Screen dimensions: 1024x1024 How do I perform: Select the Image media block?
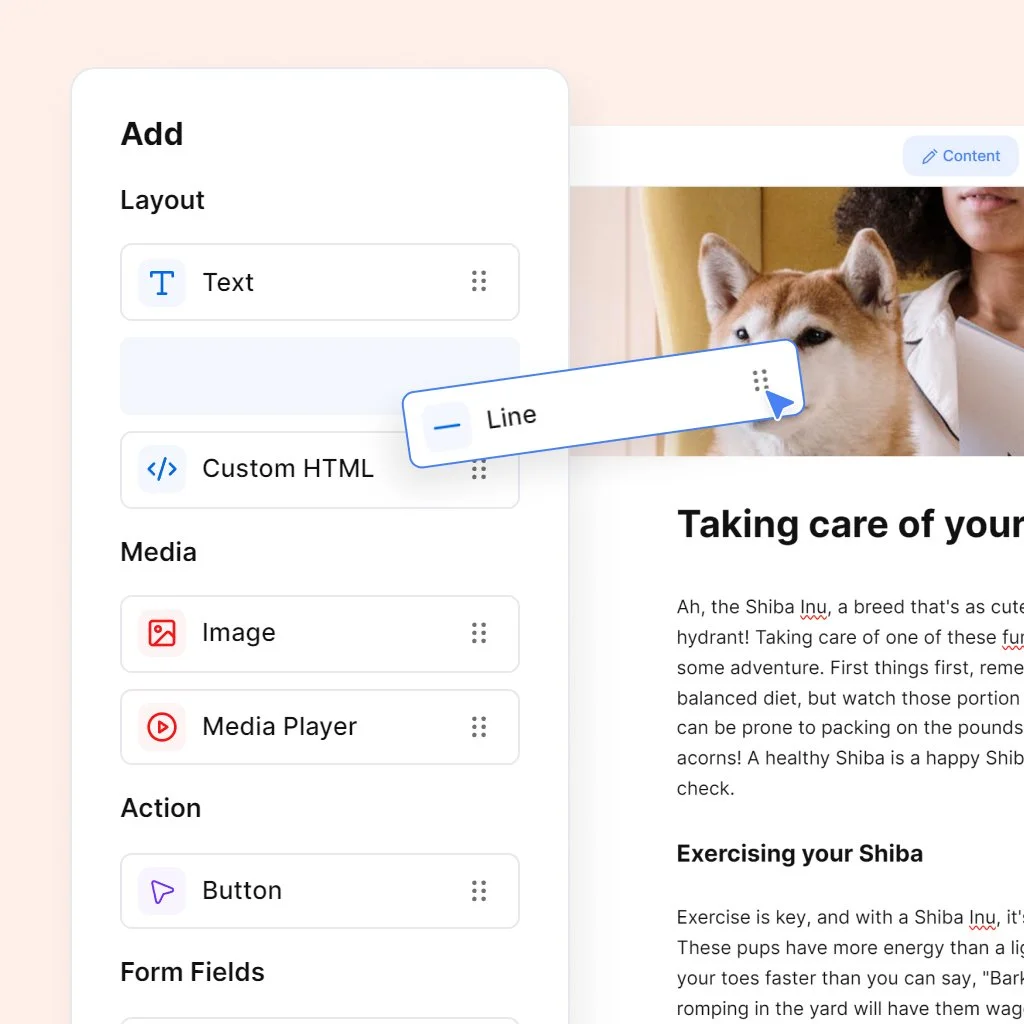(x=320, y=633)
